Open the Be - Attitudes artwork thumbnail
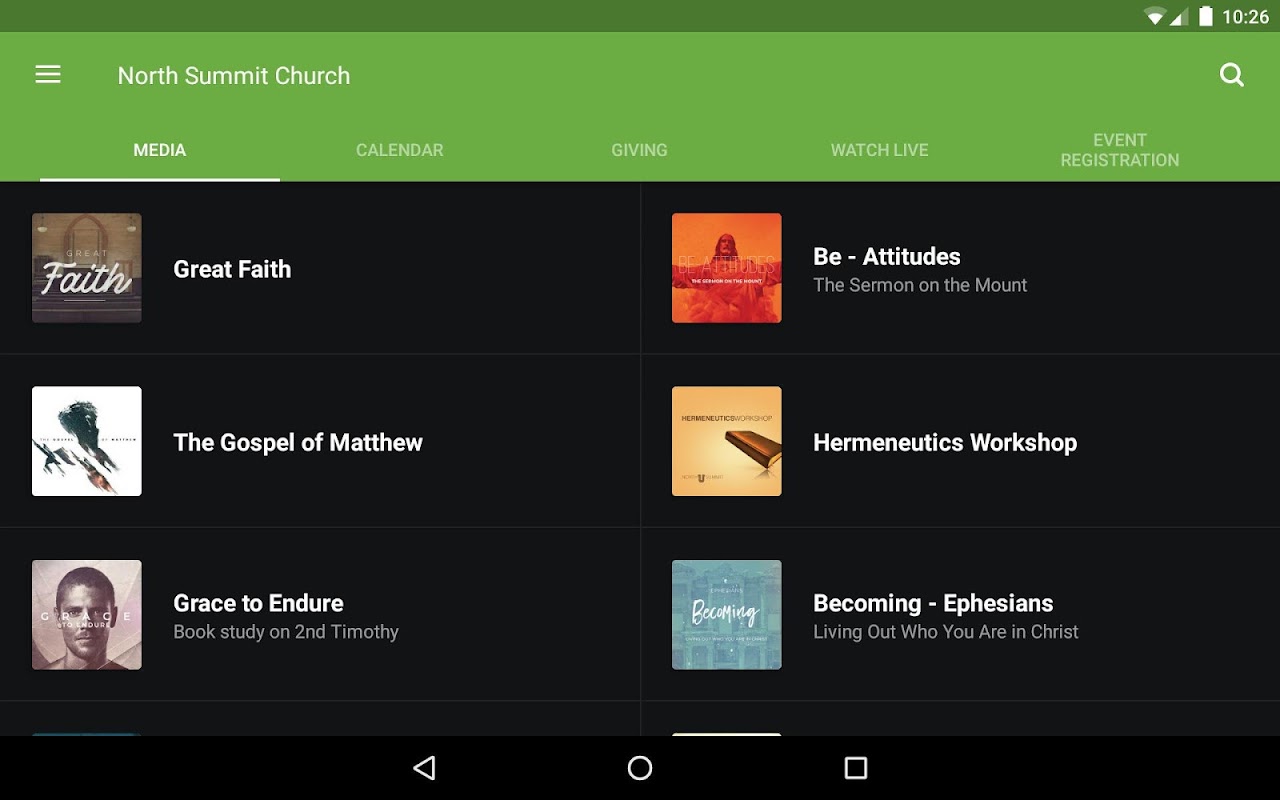This screenshot has height=800, width=1280. coord(727,268)
